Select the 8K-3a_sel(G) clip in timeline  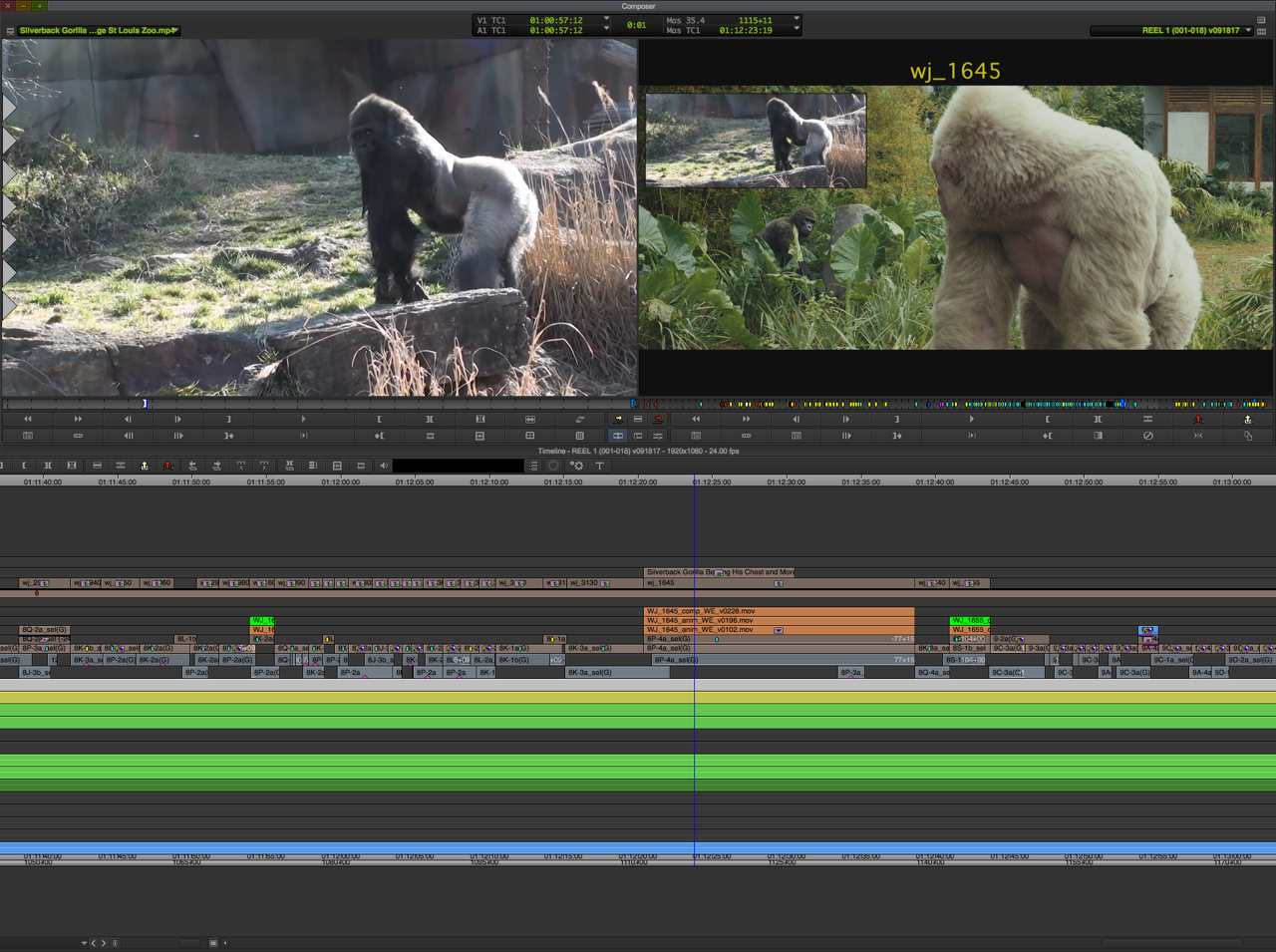tap(618, 673)
